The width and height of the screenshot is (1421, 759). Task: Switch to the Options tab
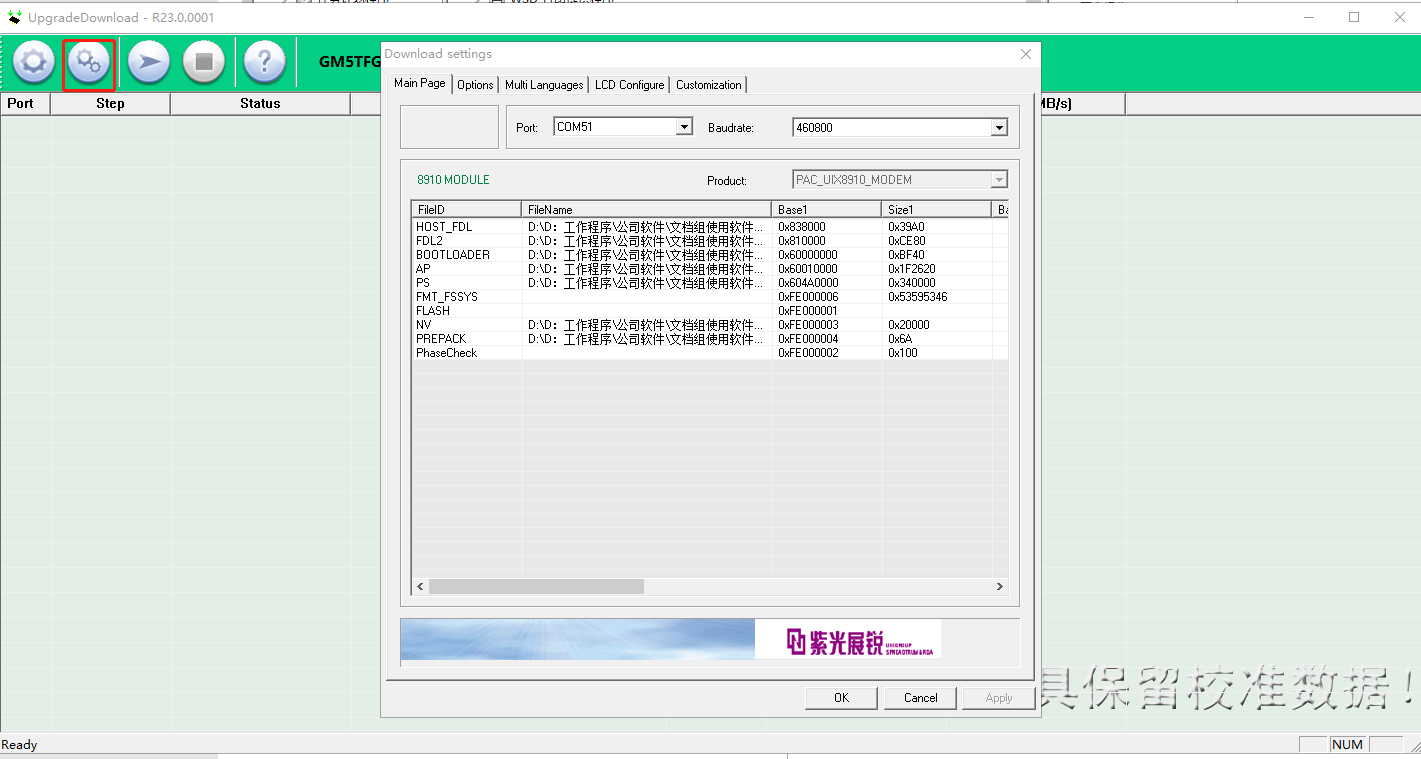pyautogui.click(x=475, y=85)
